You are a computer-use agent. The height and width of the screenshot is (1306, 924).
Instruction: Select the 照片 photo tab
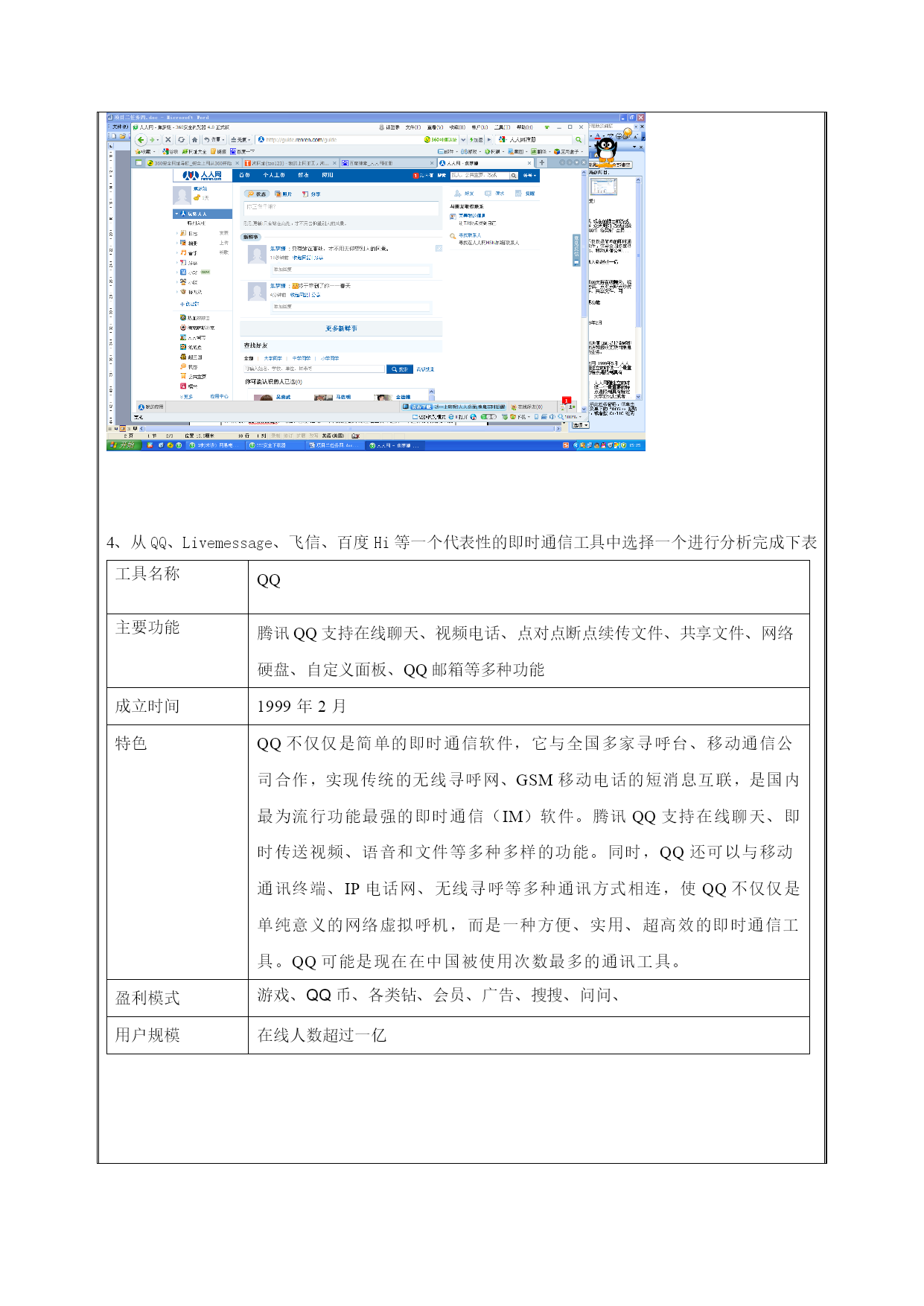[284, 194]
